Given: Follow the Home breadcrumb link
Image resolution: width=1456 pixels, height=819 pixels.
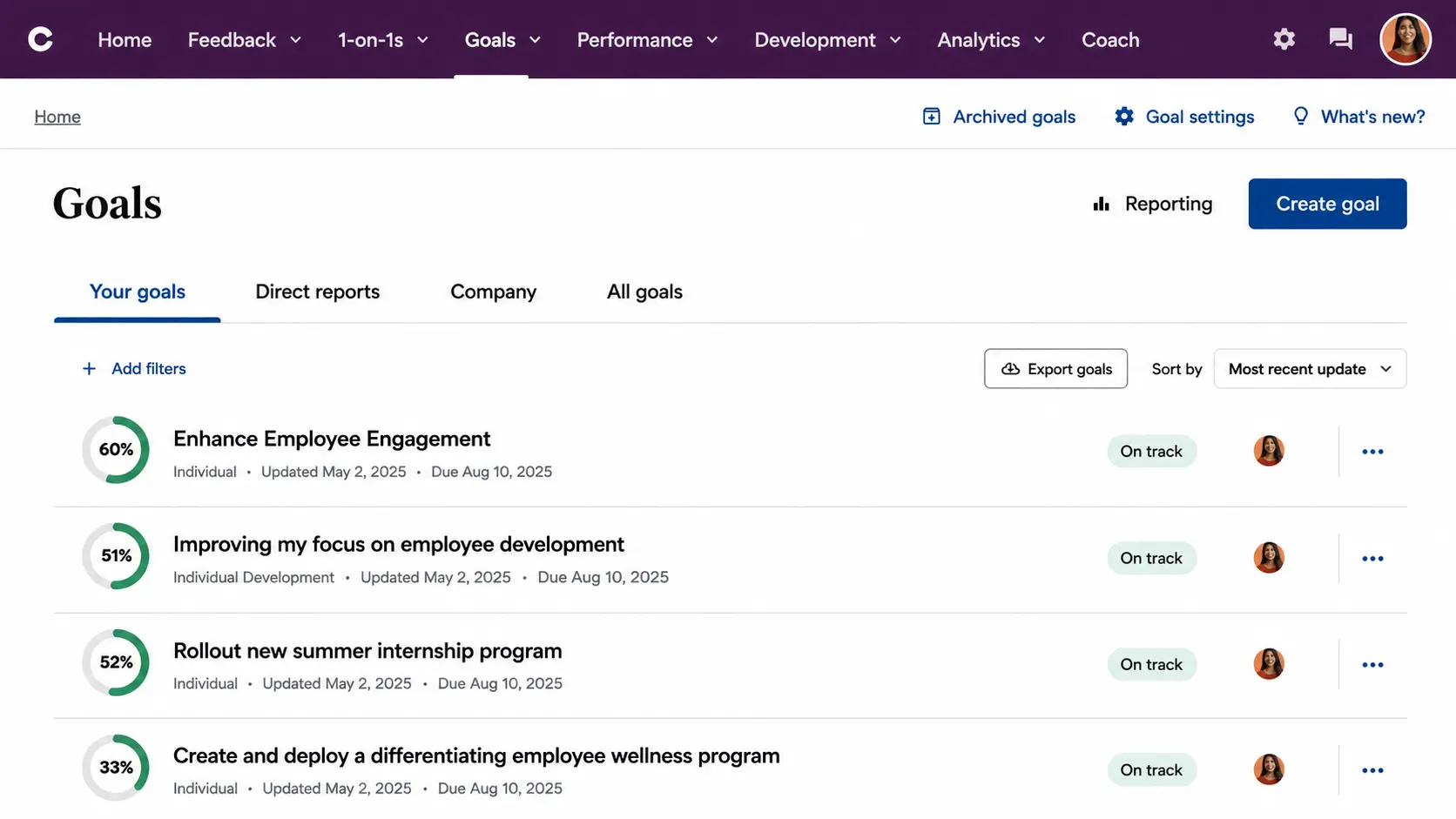Looking at the screenshot, I should (57, 117).
